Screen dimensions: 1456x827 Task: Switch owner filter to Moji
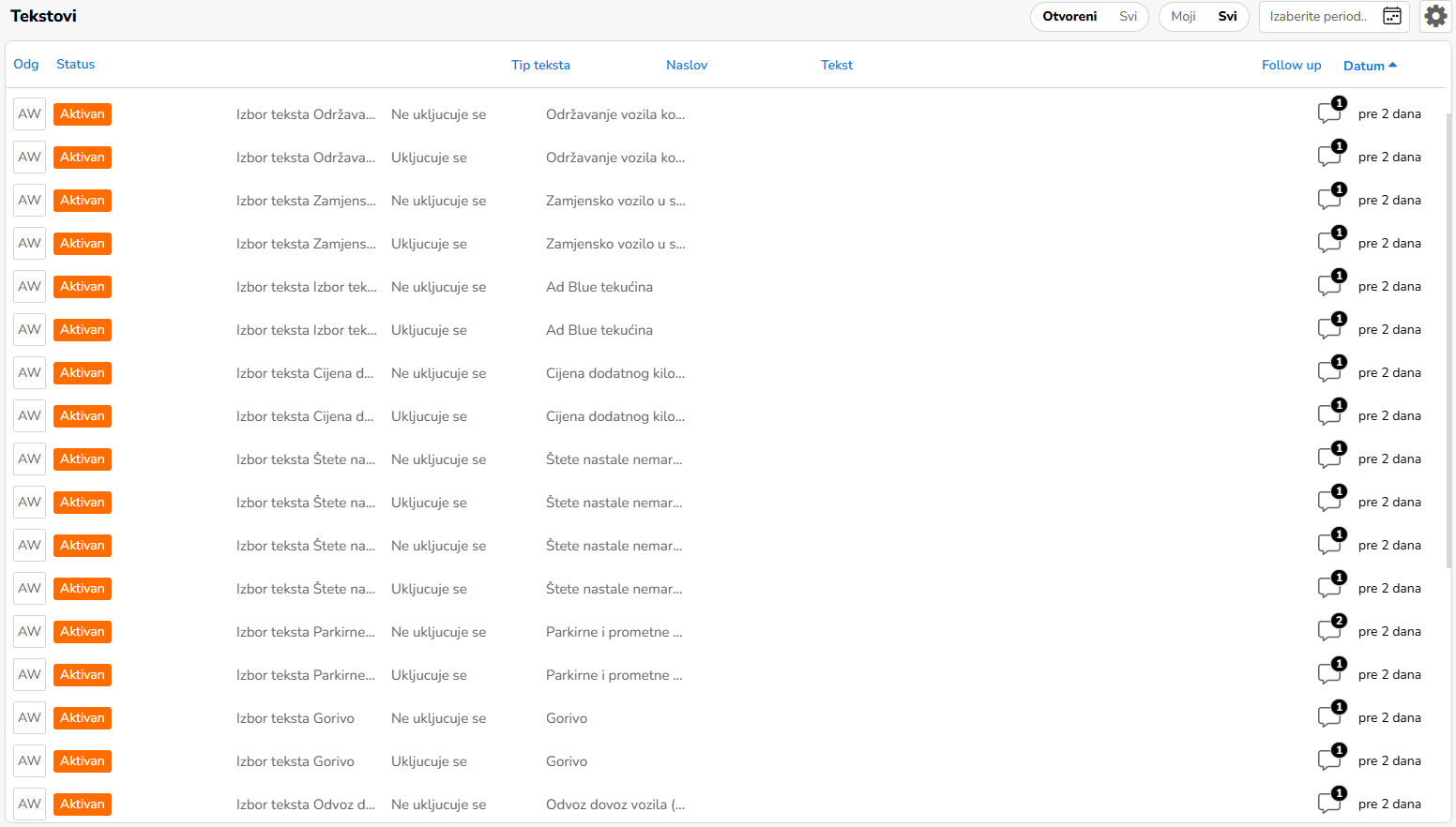1183,16
